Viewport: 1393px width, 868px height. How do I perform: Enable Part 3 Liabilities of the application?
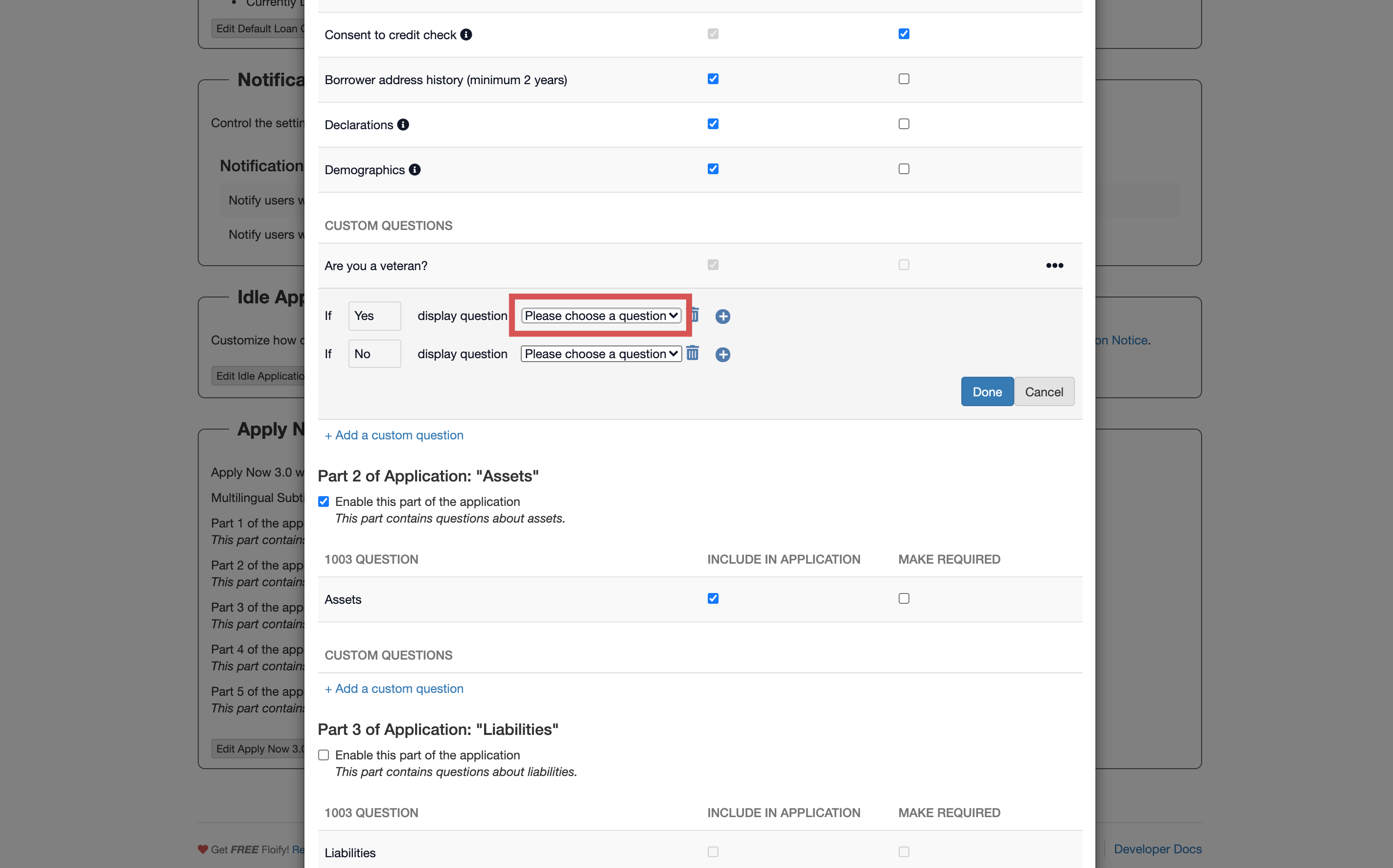click(x=324, y=755)
